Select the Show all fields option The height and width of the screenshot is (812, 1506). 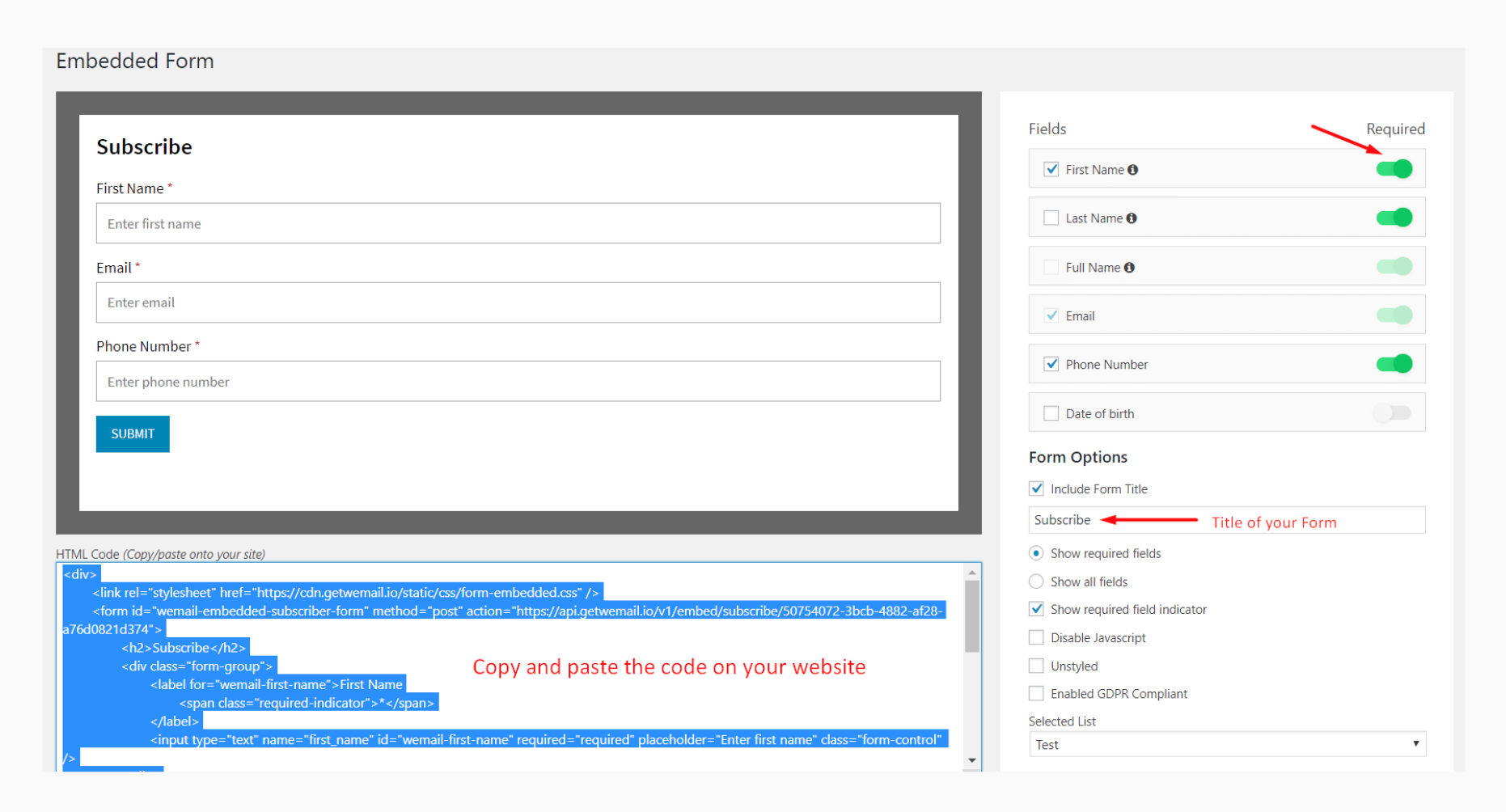pos(1036,581)
